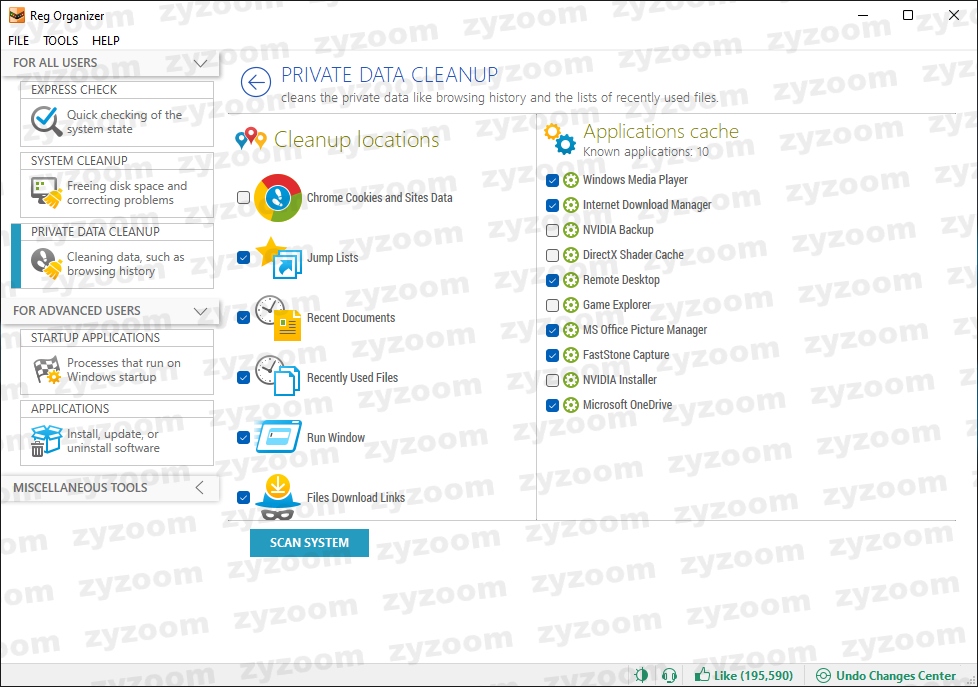Click the Private Data Cleanup sidebar icon
The width and height of the screenshot is (978, 687).
click(47, 263)
